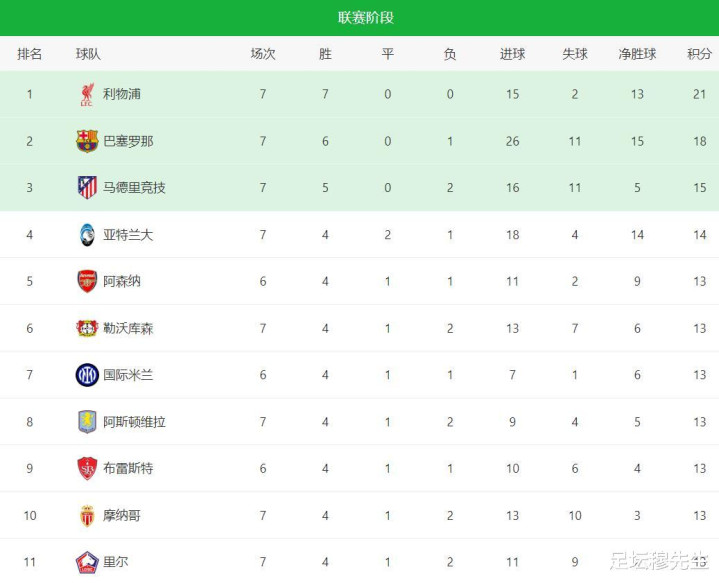The image size is (719, 583).
Task: Sort by the 净胜球 column header
Action: click(x=637, y=54)
